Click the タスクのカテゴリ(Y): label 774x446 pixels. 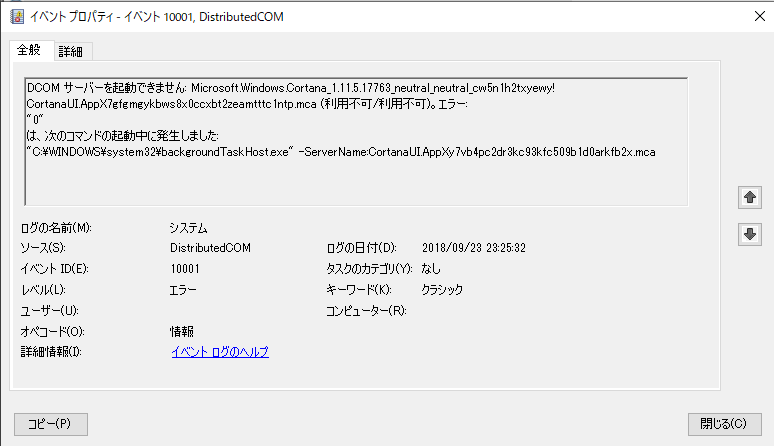click(369, 269)
